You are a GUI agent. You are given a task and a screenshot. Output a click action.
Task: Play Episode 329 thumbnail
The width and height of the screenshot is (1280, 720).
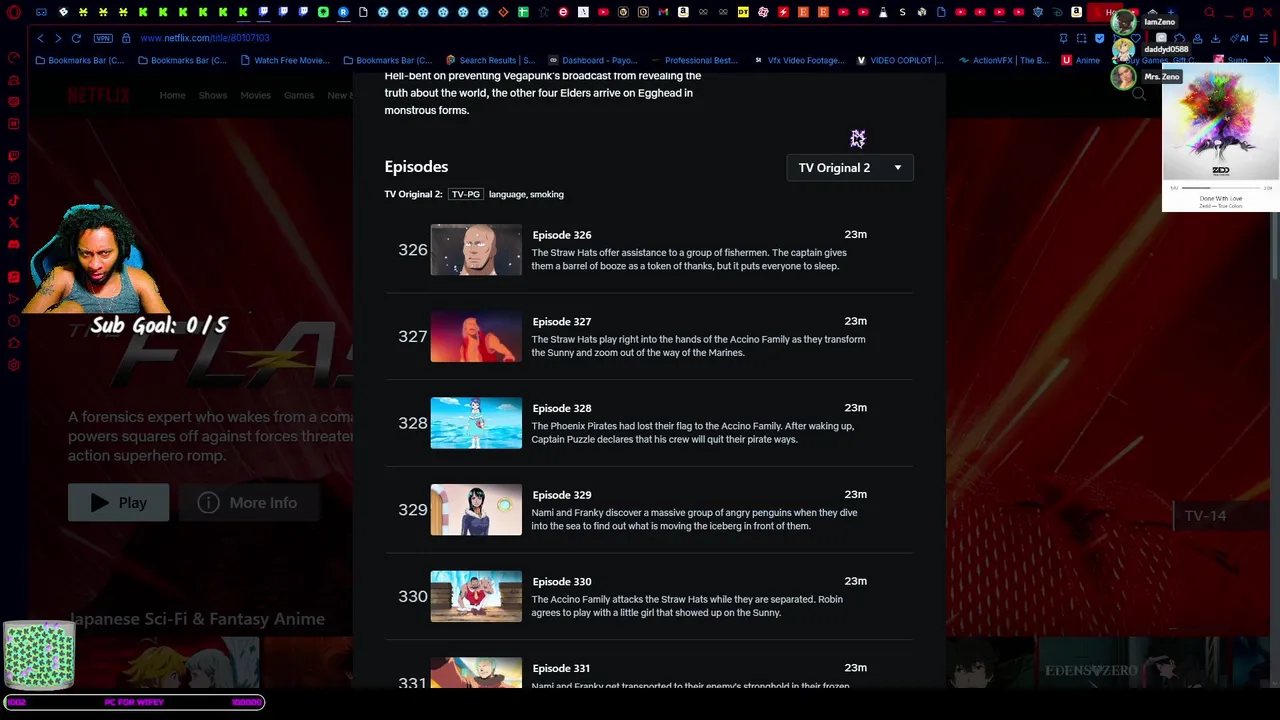pyautogui.click(x=476, y=510)
